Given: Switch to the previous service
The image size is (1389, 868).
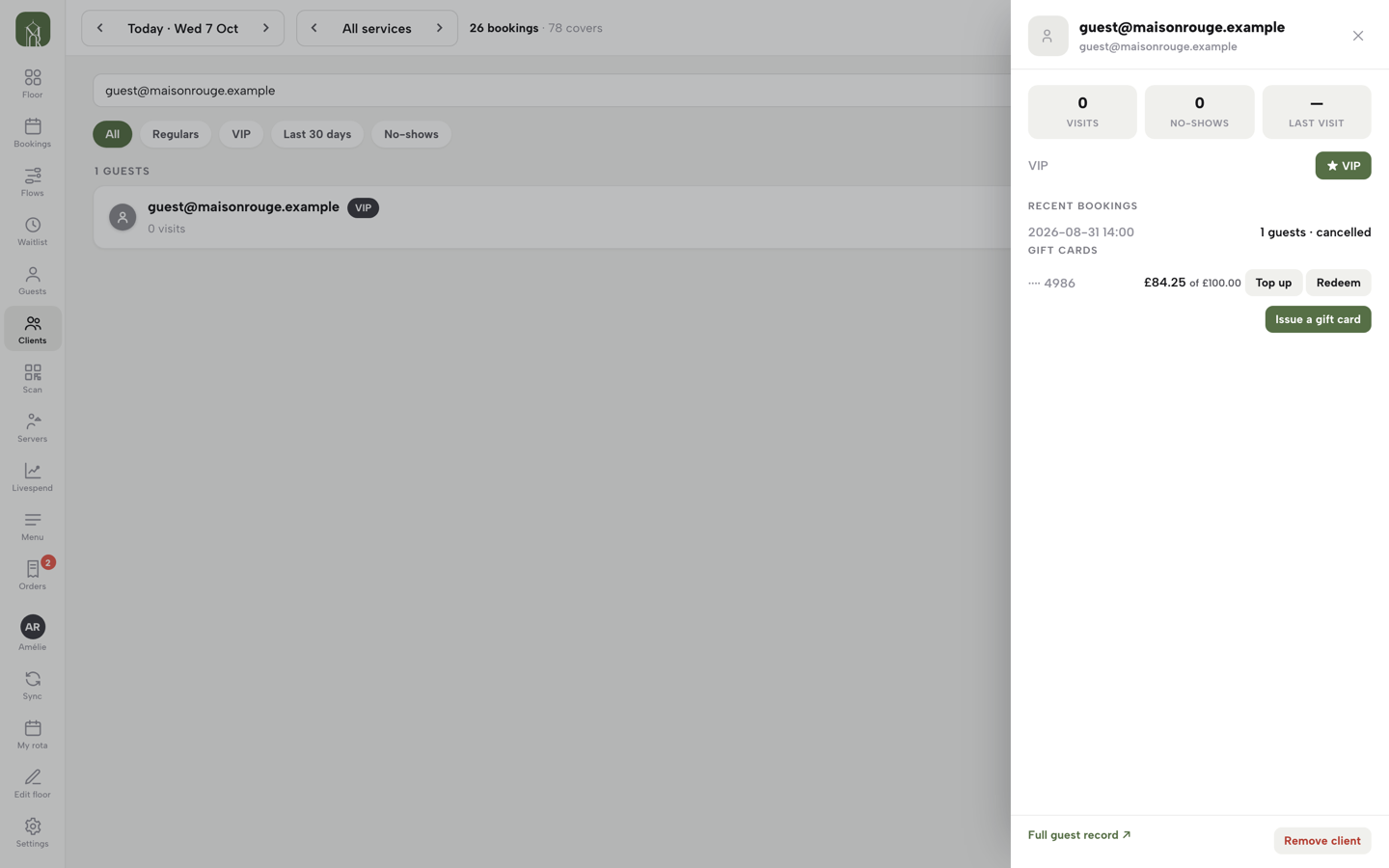Looking at the screenshot, I should point(313,28).
